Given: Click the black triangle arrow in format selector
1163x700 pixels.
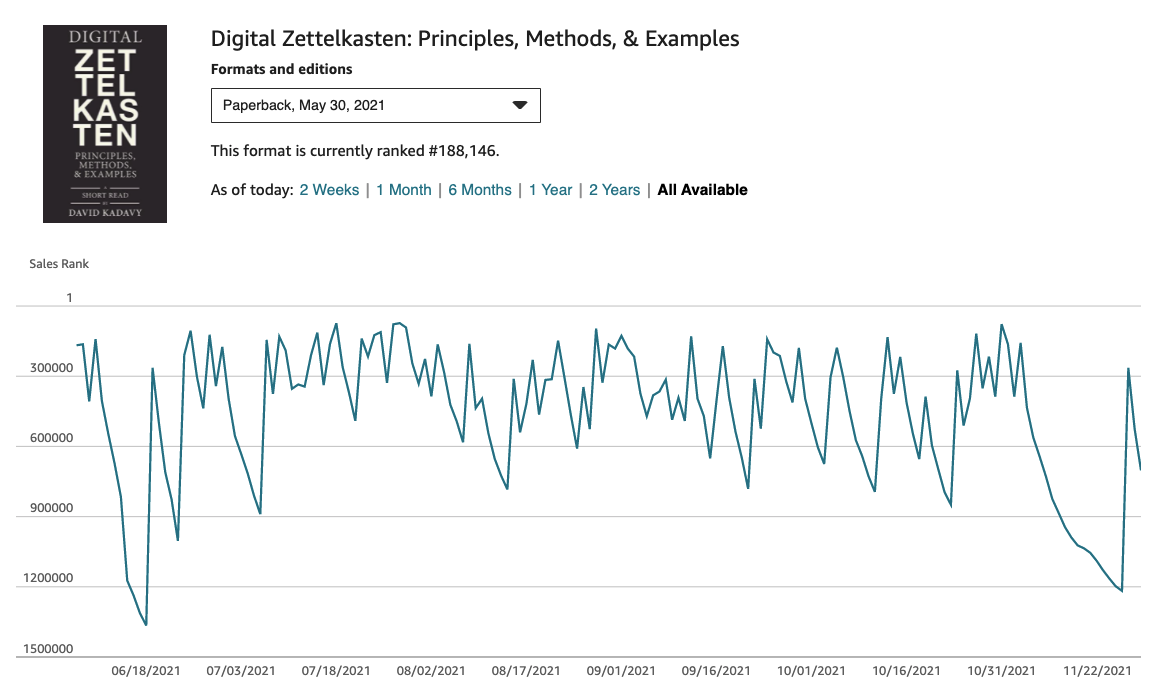Looking at the screenshot, I should 519,105.
